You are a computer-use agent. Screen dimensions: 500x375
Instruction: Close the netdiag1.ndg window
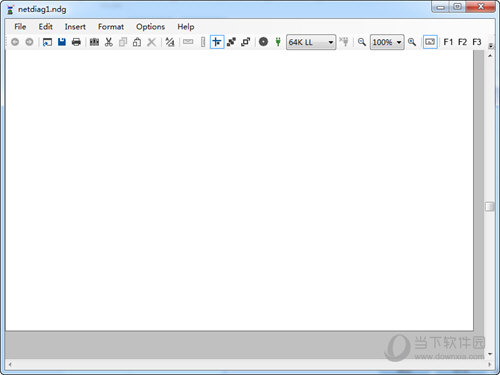point(481,7)
